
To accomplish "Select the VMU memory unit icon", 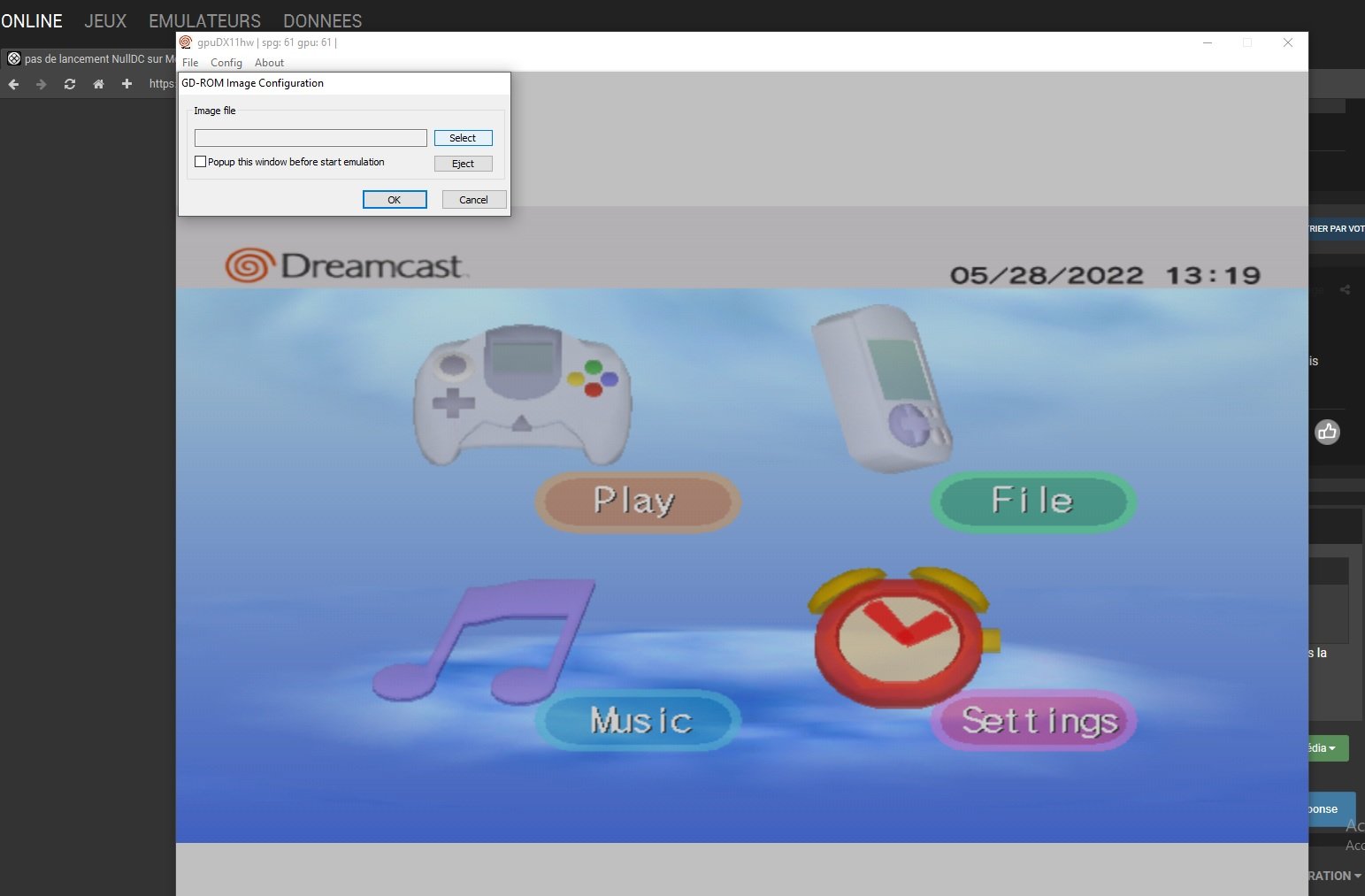I will tap(881, 387).
